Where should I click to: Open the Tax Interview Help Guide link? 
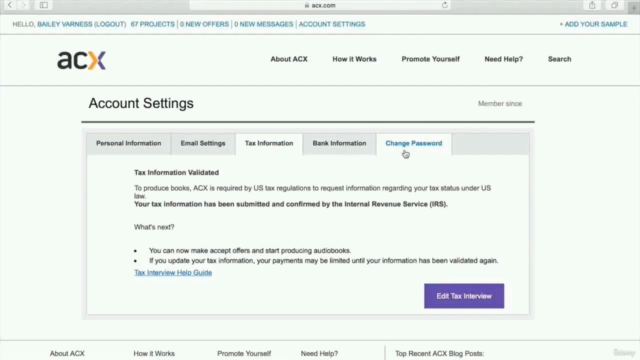[173, 273]
